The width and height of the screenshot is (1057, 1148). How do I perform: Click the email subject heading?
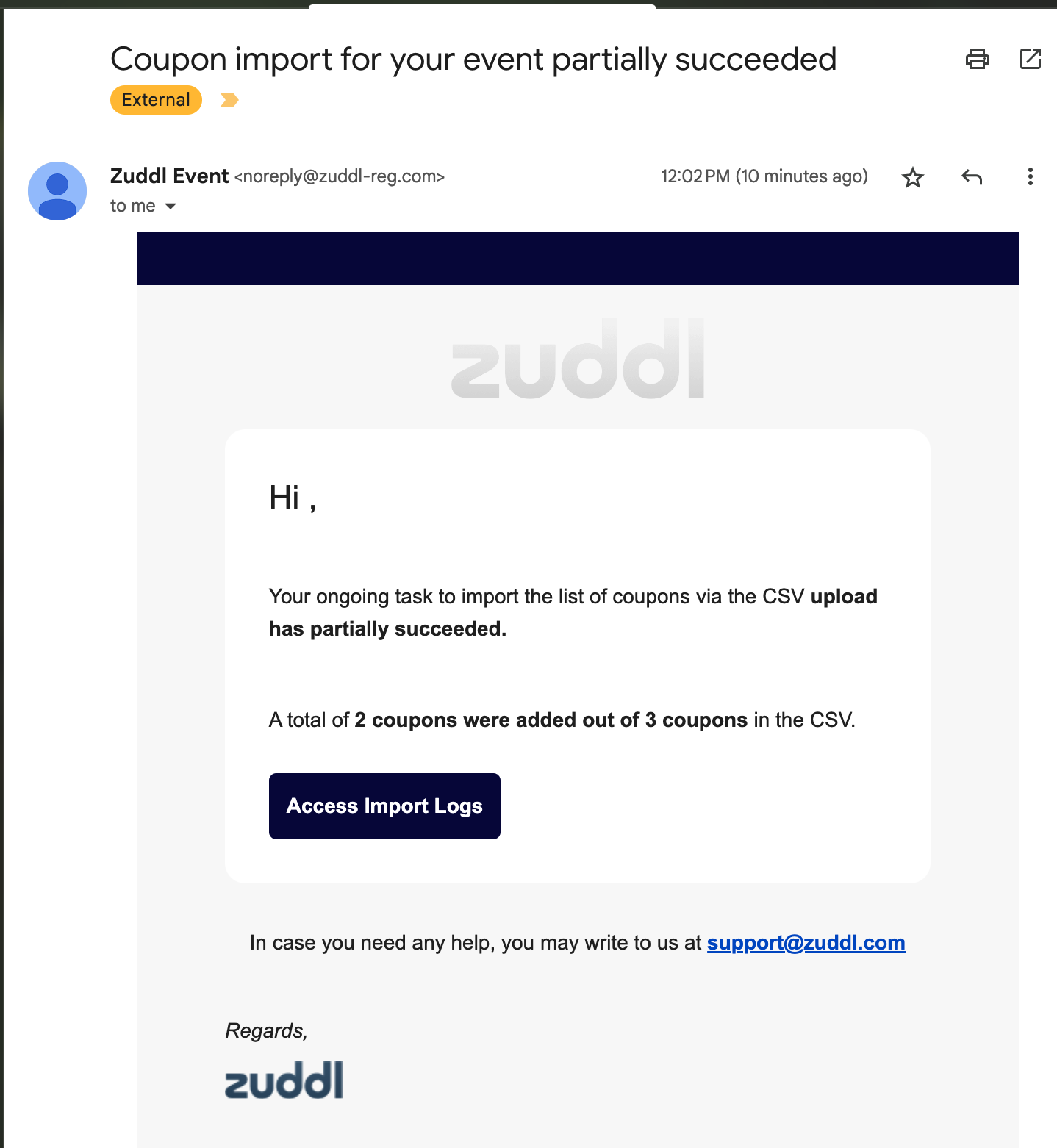tap(473, 60)
